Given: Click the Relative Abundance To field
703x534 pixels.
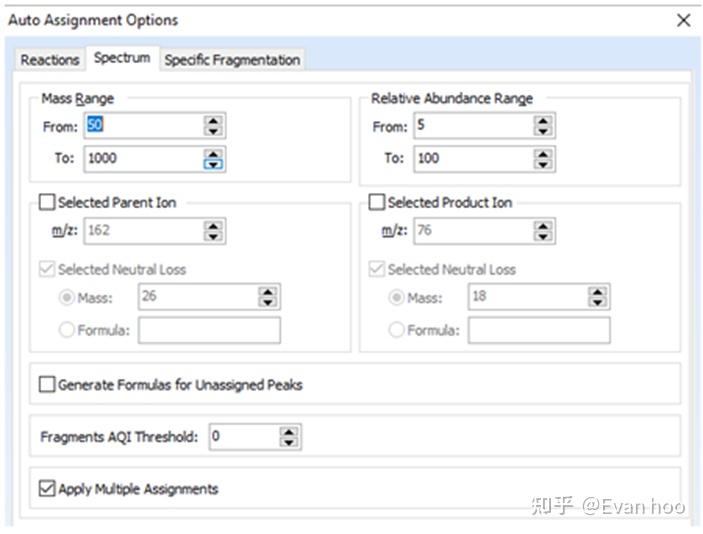Looking at the screenshot, I should [x=471, y=158].
